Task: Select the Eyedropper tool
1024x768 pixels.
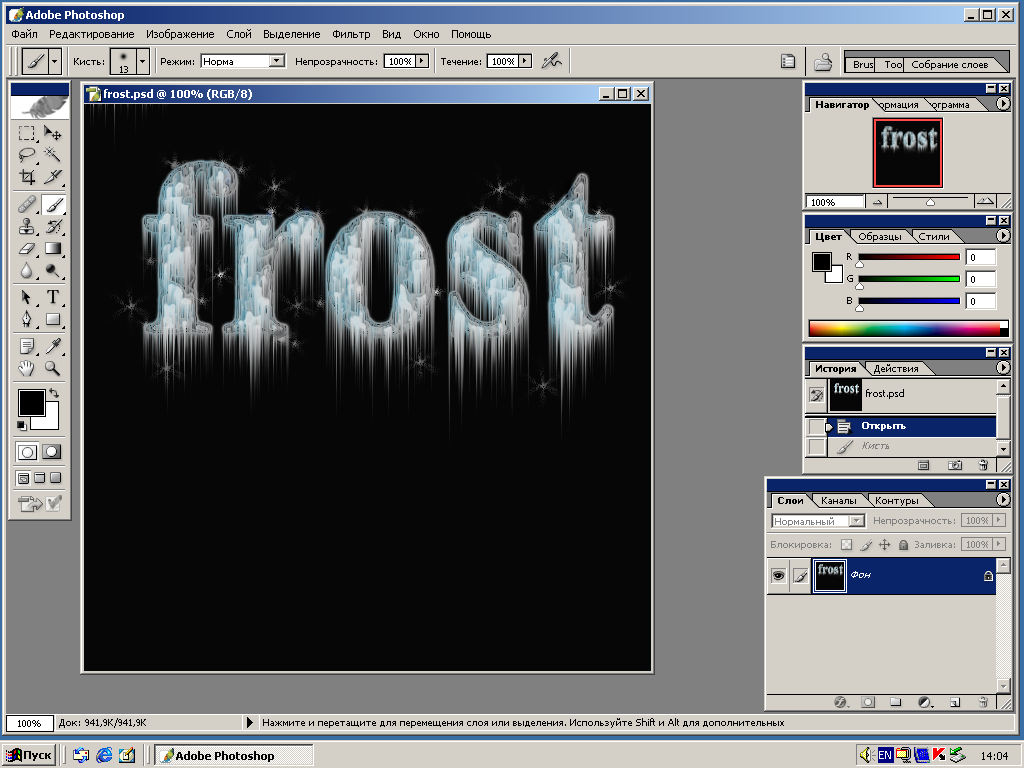Action: point(53,346)
